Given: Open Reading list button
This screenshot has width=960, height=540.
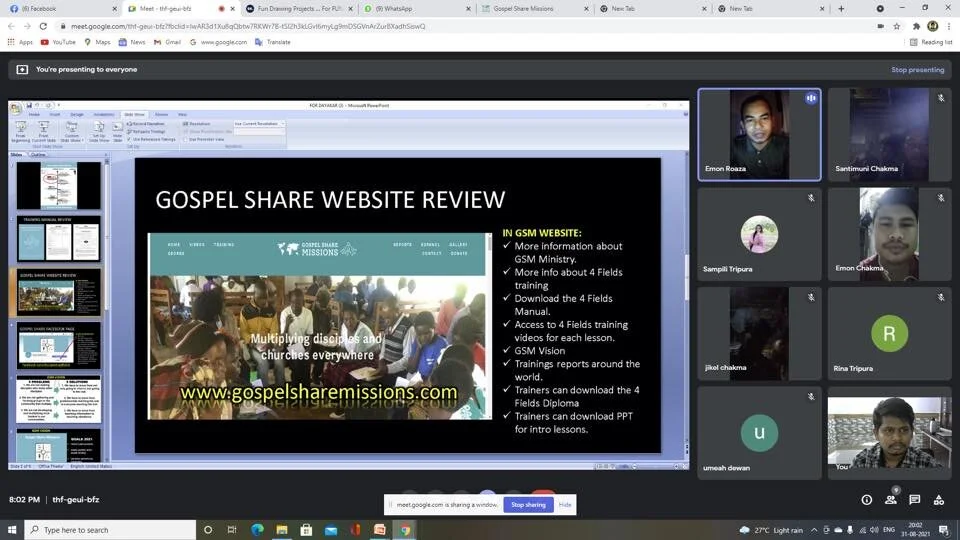Looking at the screenshot, I should pyautogui.click(x=931, y=42).
